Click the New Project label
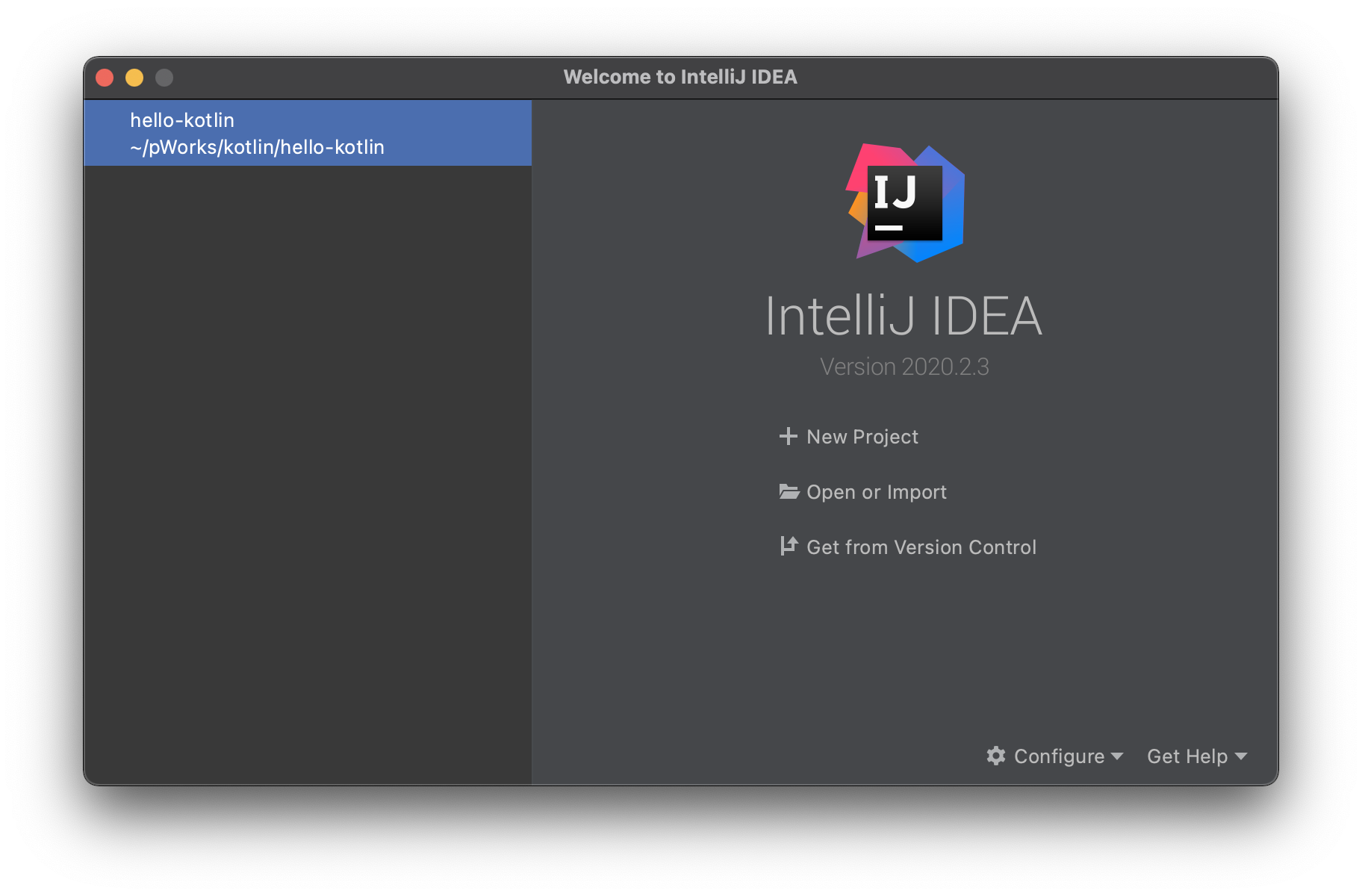The width and height of the screenshot is (1362, 896). click(862, 437)
